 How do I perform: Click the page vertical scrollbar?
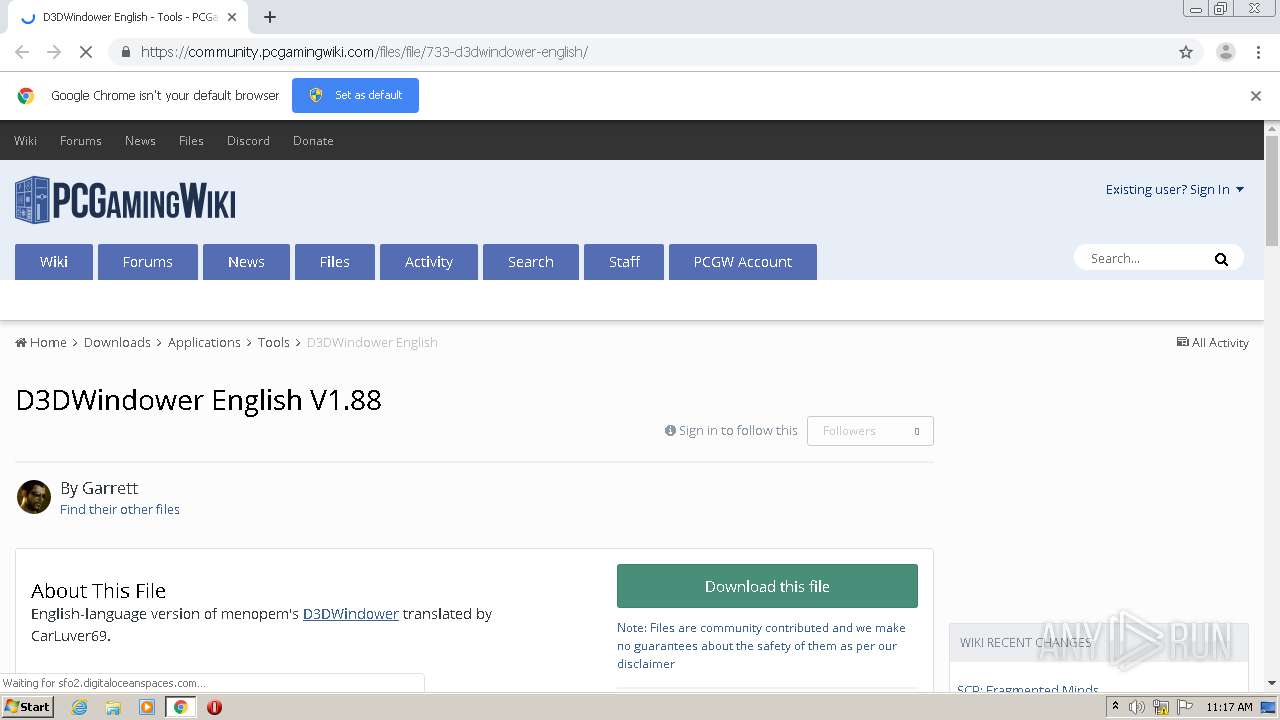(1272, 190)
